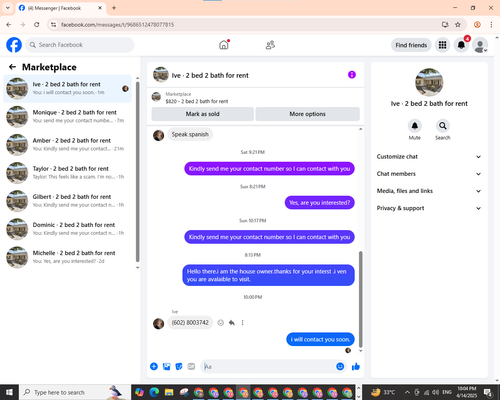
Task: Open Monique 2 bed 2 bath conversation
Action: pos(67,116)
